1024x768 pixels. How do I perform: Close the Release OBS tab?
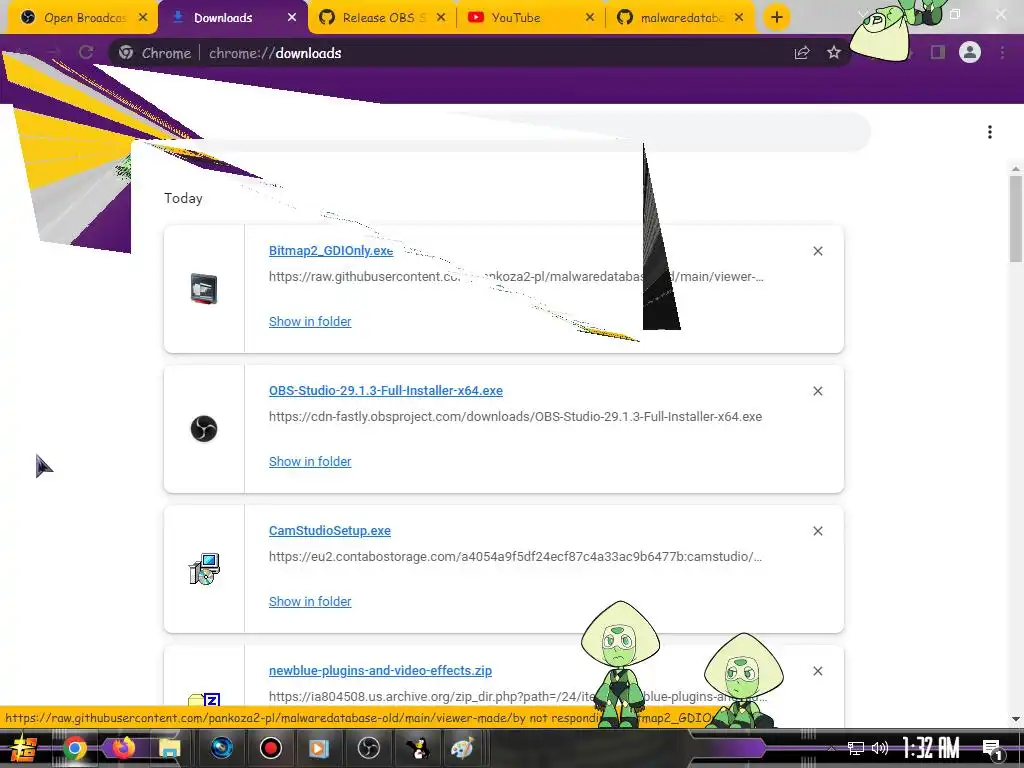click(x=441, y=18)
